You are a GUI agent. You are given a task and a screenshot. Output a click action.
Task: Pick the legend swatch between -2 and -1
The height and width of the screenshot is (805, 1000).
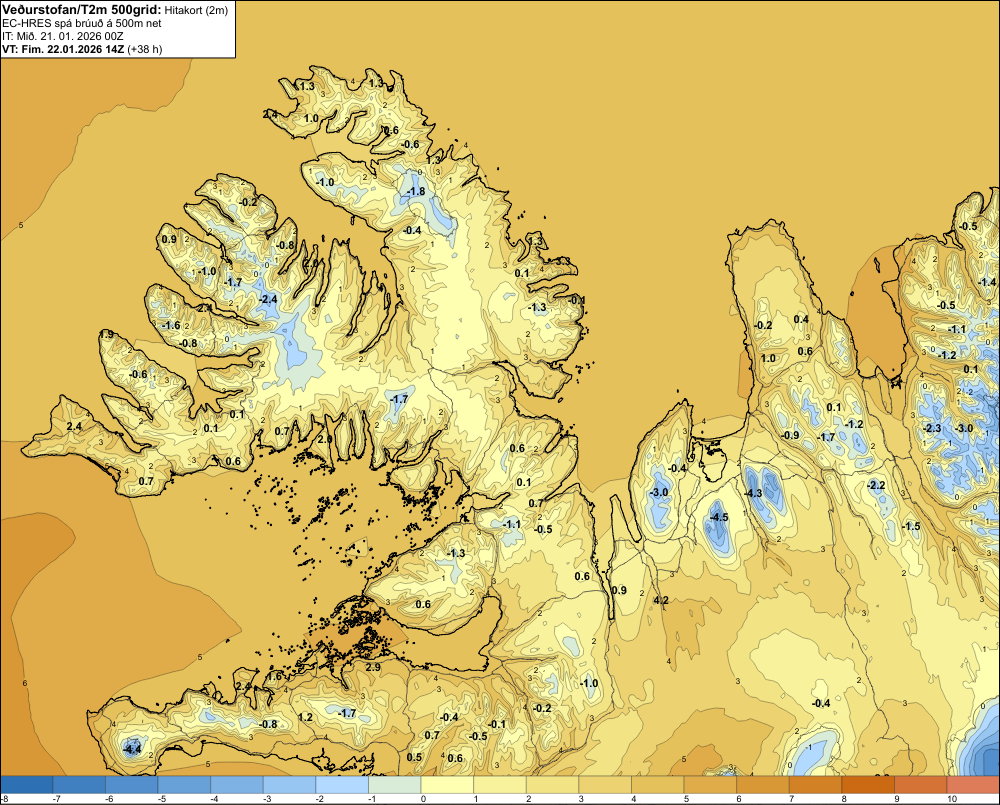342,784
